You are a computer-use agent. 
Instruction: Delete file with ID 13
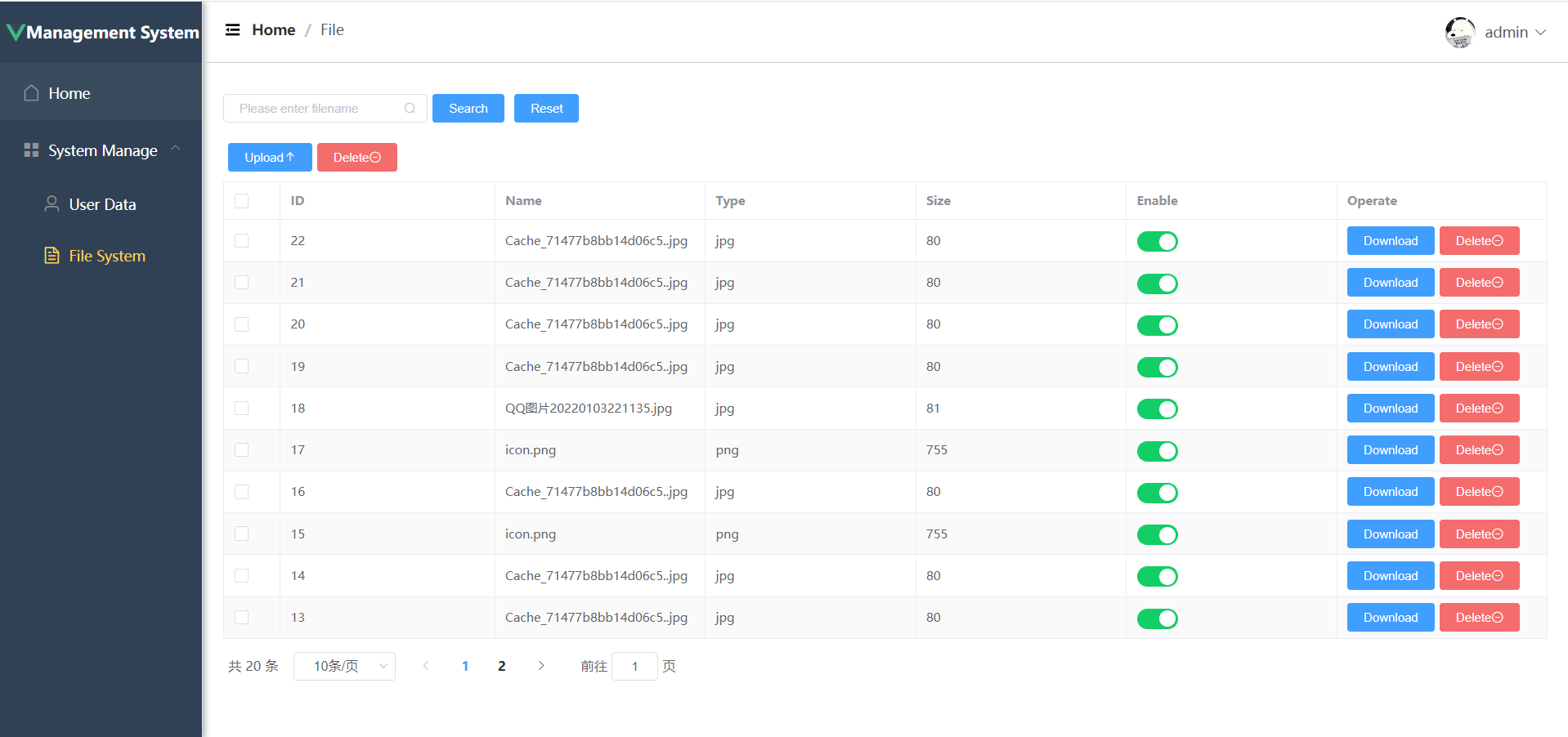(1480, 618)
